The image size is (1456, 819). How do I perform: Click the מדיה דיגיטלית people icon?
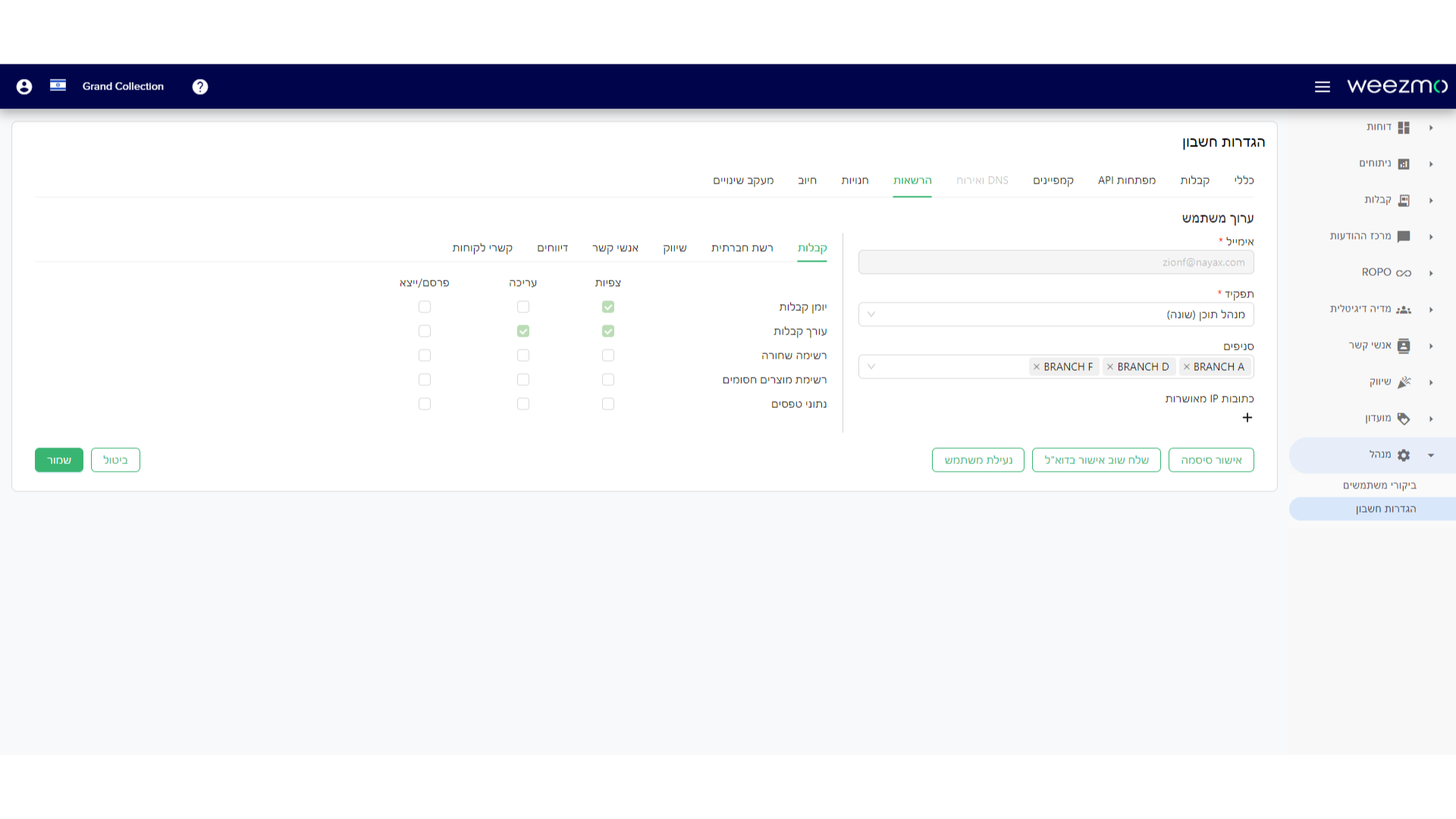(x=1404, y=309)
